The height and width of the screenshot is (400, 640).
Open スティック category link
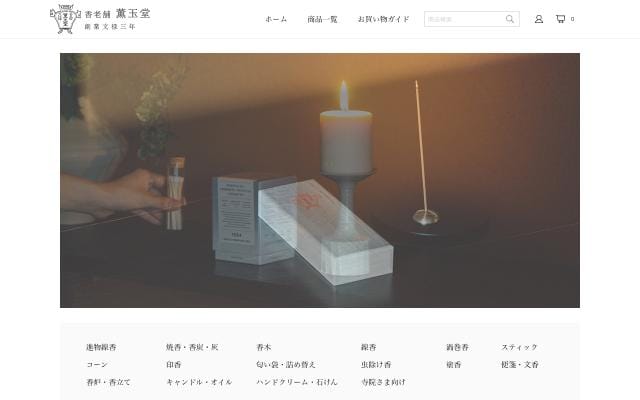520,347
